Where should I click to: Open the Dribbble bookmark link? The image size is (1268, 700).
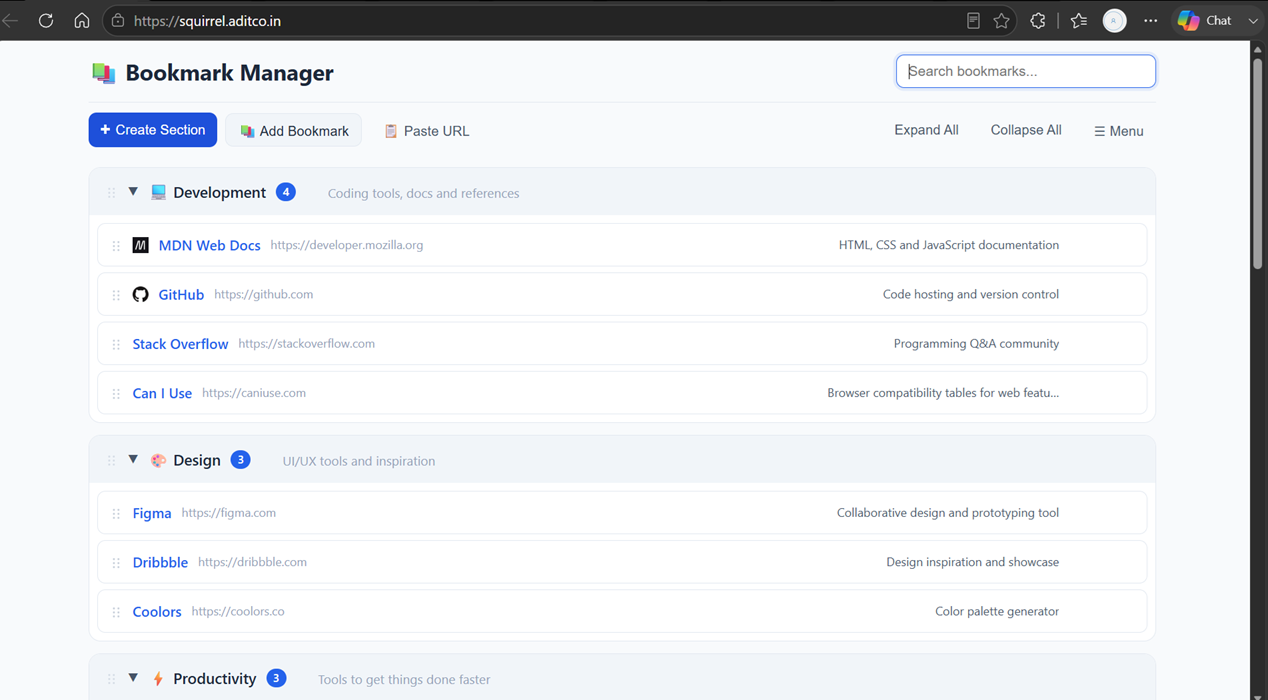(x=160, y=562)
